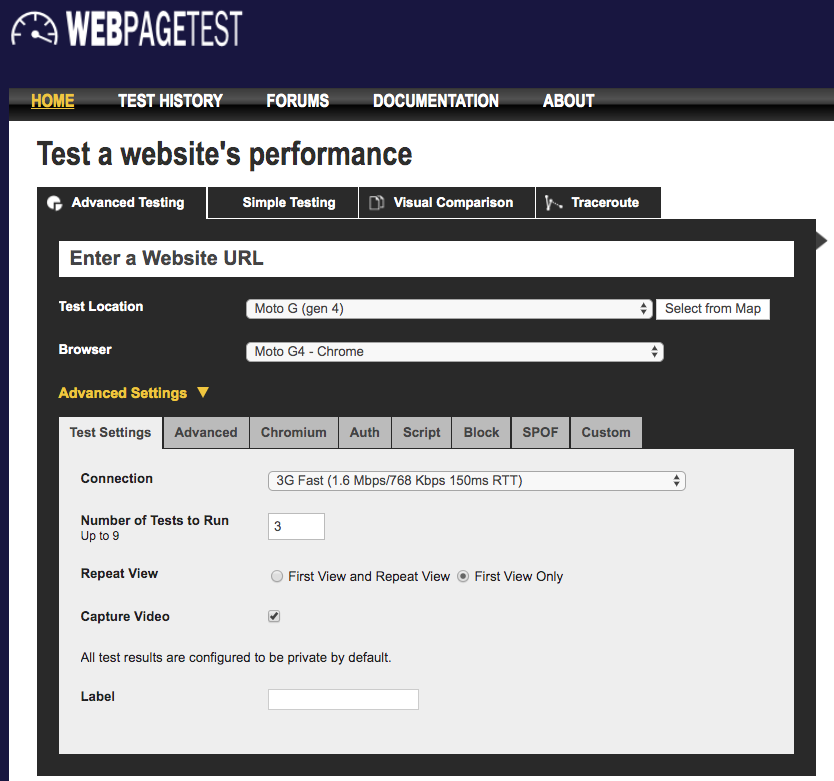Select the Test Settings sub-tab
Viewport: 834px width, 781px height.
point(110,433)
